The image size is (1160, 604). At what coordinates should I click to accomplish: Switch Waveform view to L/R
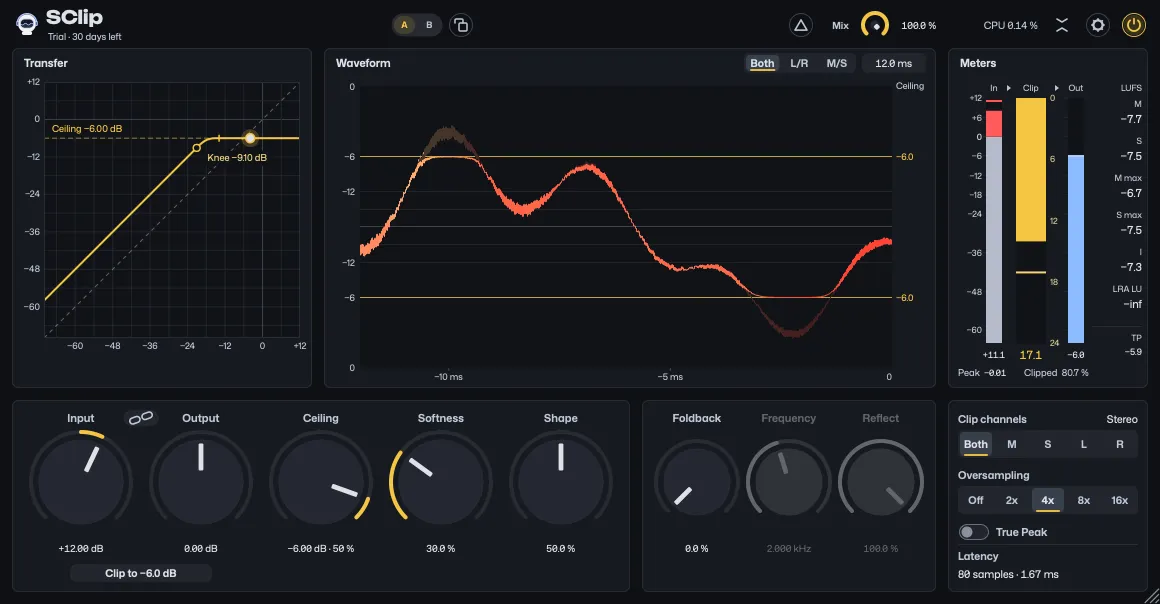point(799,64)
